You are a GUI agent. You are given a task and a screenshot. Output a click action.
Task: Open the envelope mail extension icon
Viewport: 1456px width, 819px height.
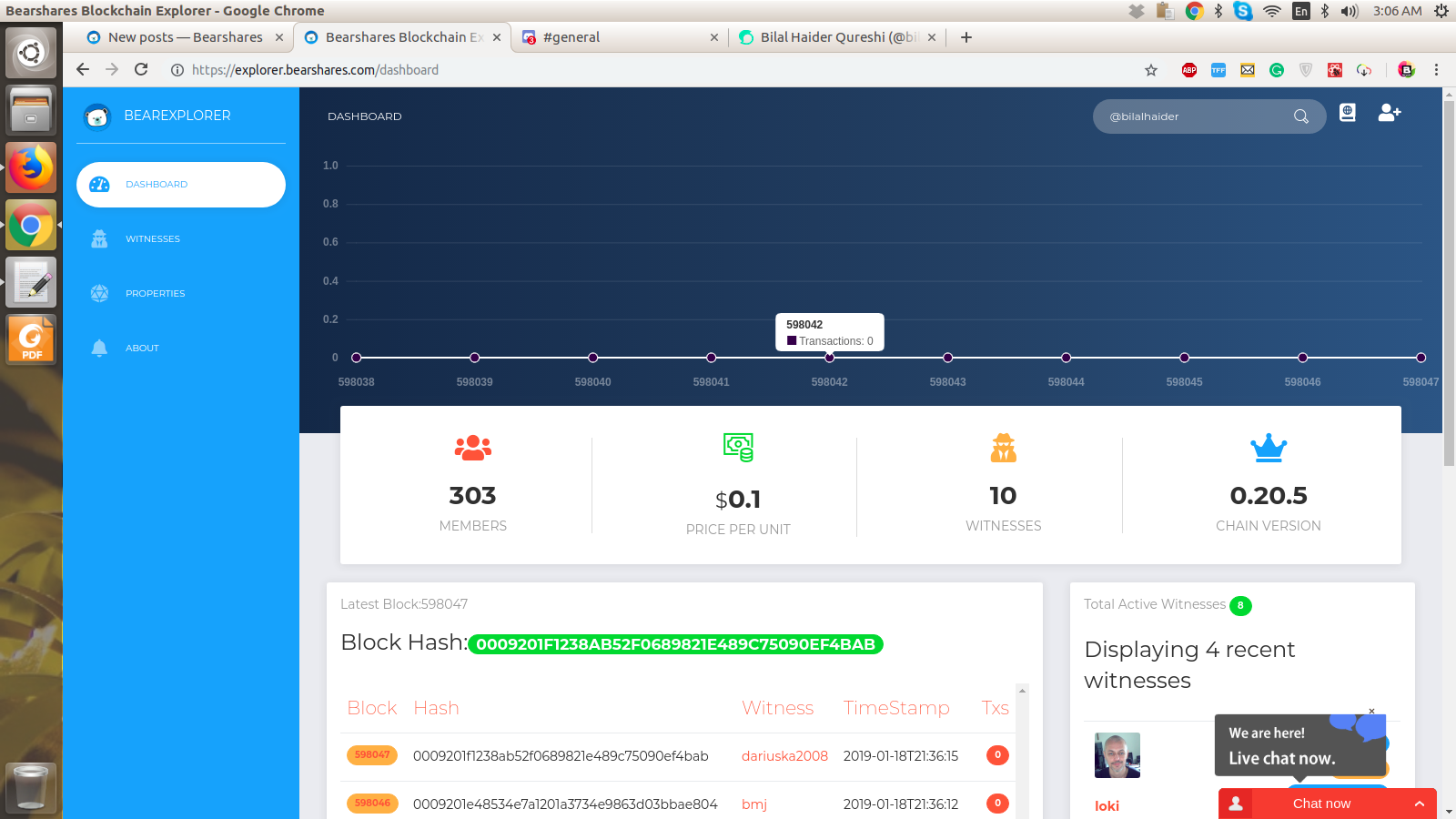pyautogui.click(x=1248, y=70)
